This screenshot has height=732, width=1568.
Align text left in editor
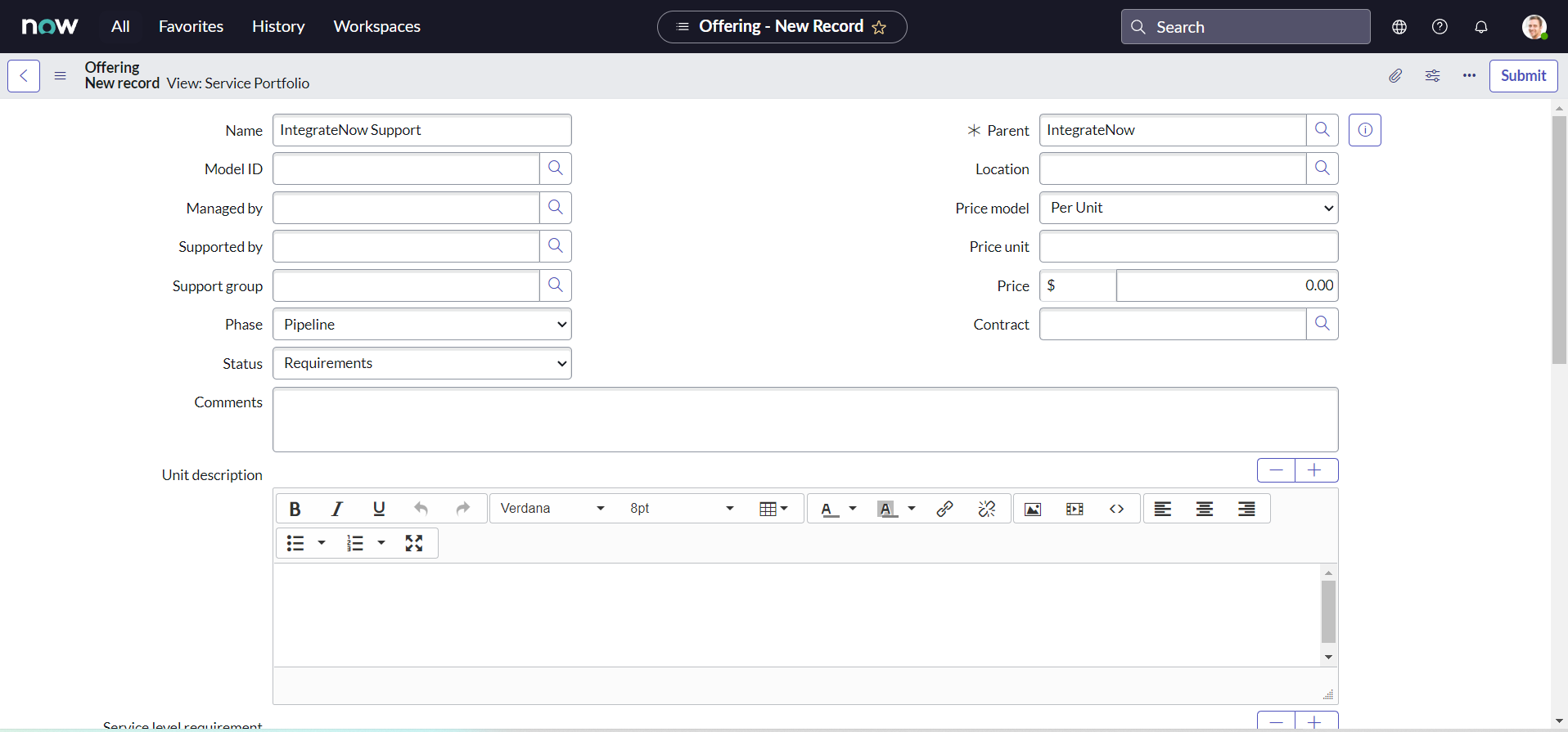[1163, 509]
